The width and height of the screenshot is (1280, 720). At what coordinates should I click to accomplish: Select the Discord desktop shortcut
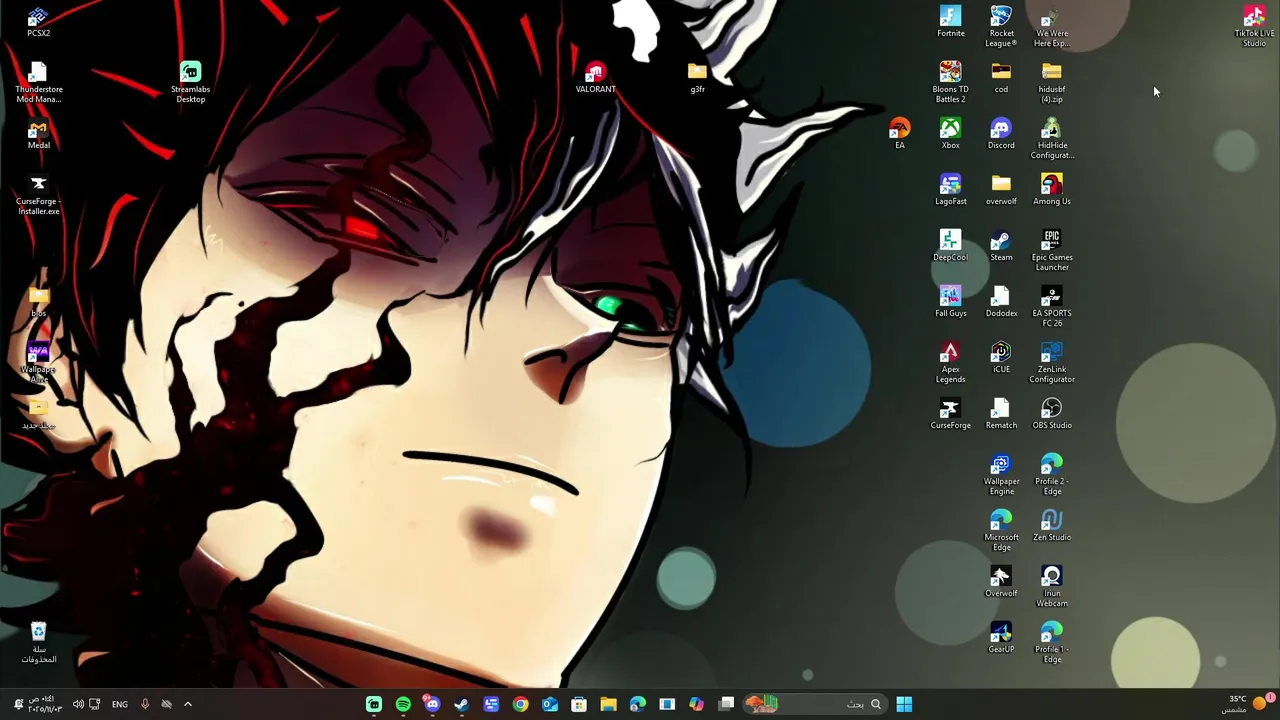[1001, 135]
